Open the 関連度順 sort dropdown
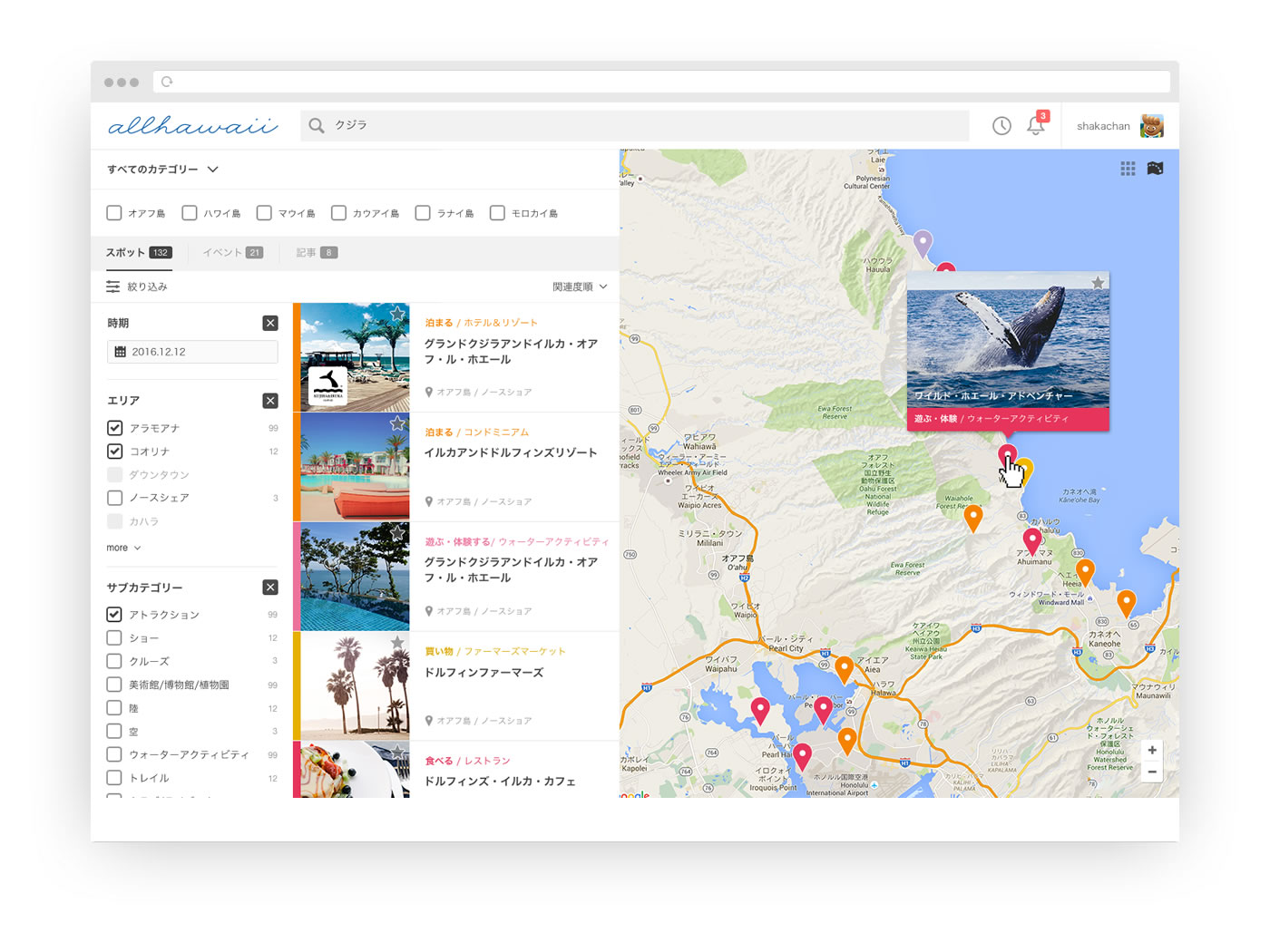Image resolution: width=1270 pixels, height=952 pixels. pos(580,287)
